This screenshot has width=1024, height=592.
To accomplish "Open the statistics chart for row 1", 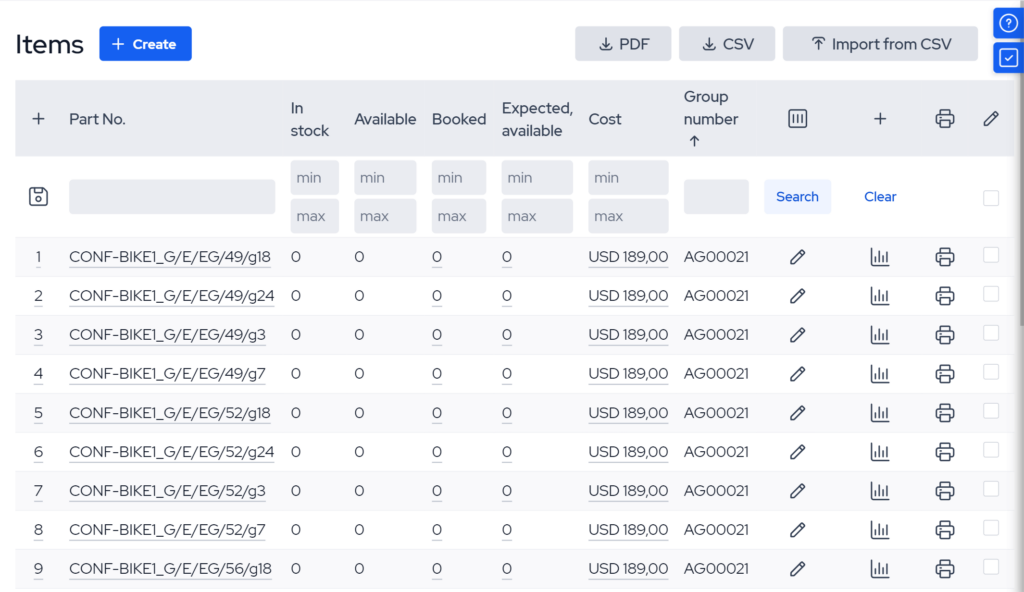I will click(880, 257).
